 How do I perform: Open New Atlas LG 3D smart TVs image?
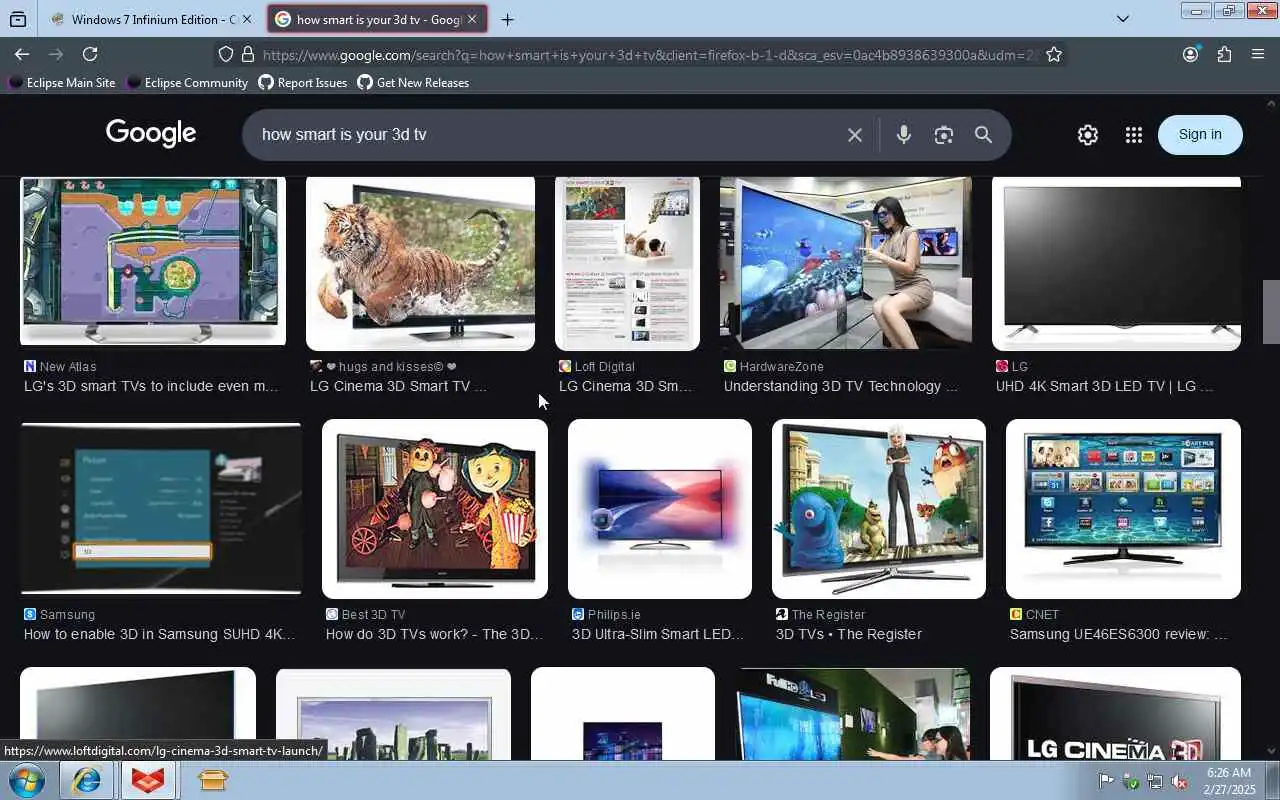click(153, 262)
